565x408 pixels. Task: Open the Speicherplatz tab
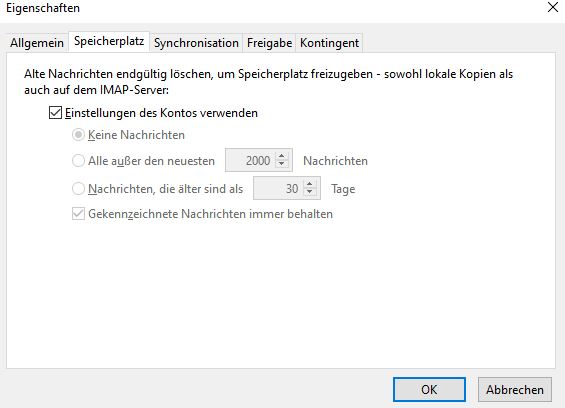coord(109,42)
